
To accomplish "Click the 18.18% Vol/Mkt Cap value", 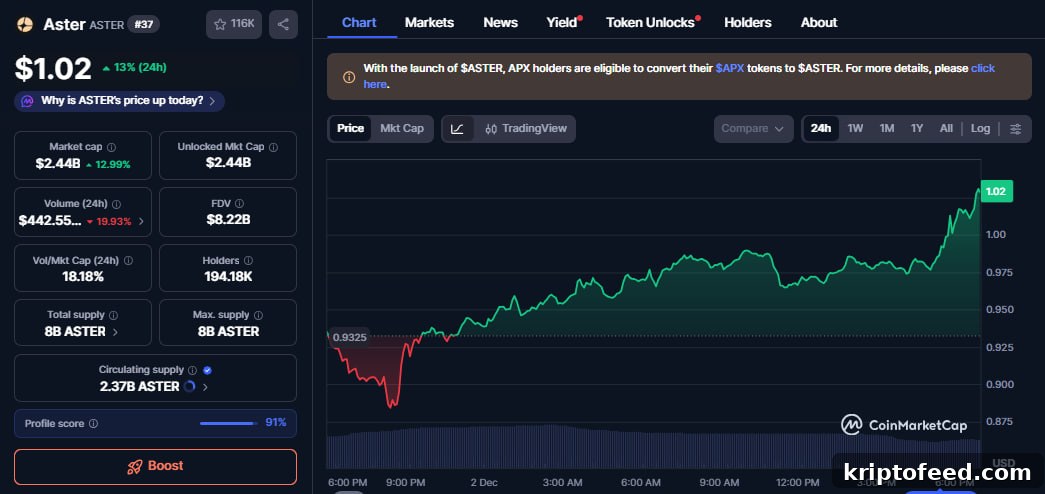I will pos(83,276).
